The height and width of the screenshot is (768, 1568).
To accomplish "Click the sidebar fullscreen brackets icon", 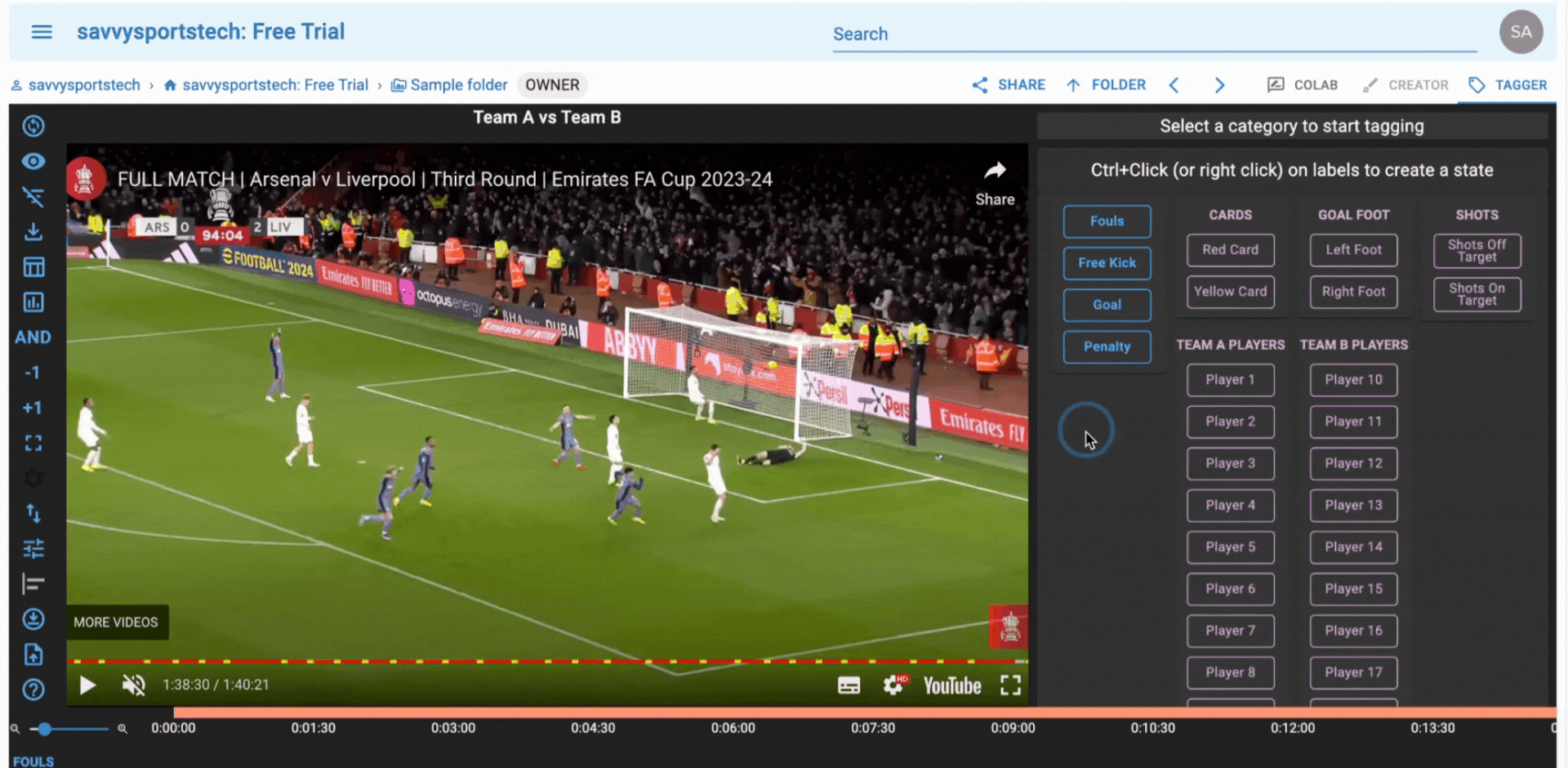I will pyautogui.click(x=33, y=443).
